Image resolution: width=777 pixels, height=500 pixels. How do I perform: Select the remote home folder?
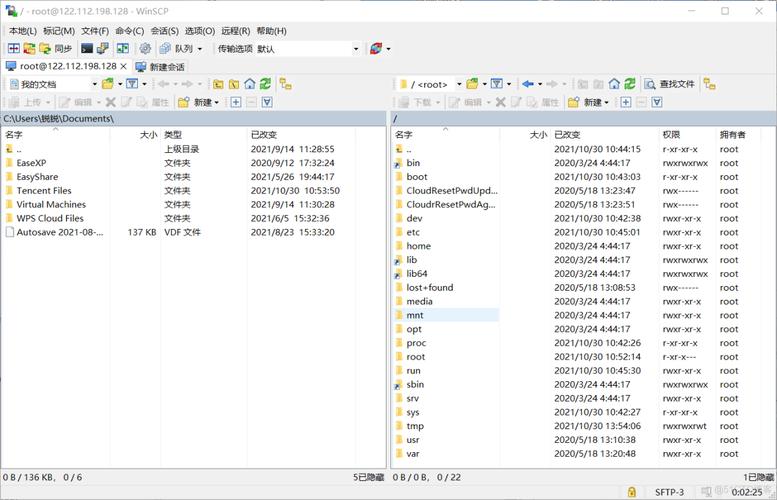tap(418, 246)
